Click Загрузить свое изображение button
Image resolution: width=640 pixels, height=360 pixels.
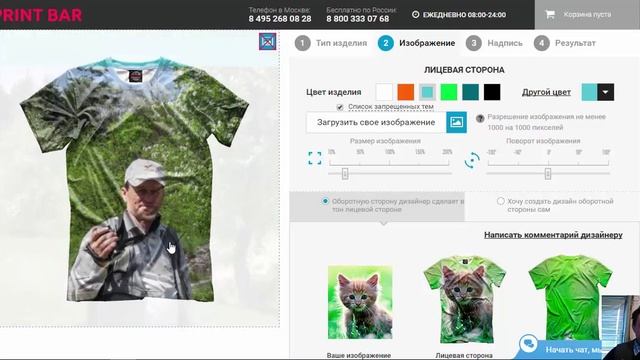(376, 122)
